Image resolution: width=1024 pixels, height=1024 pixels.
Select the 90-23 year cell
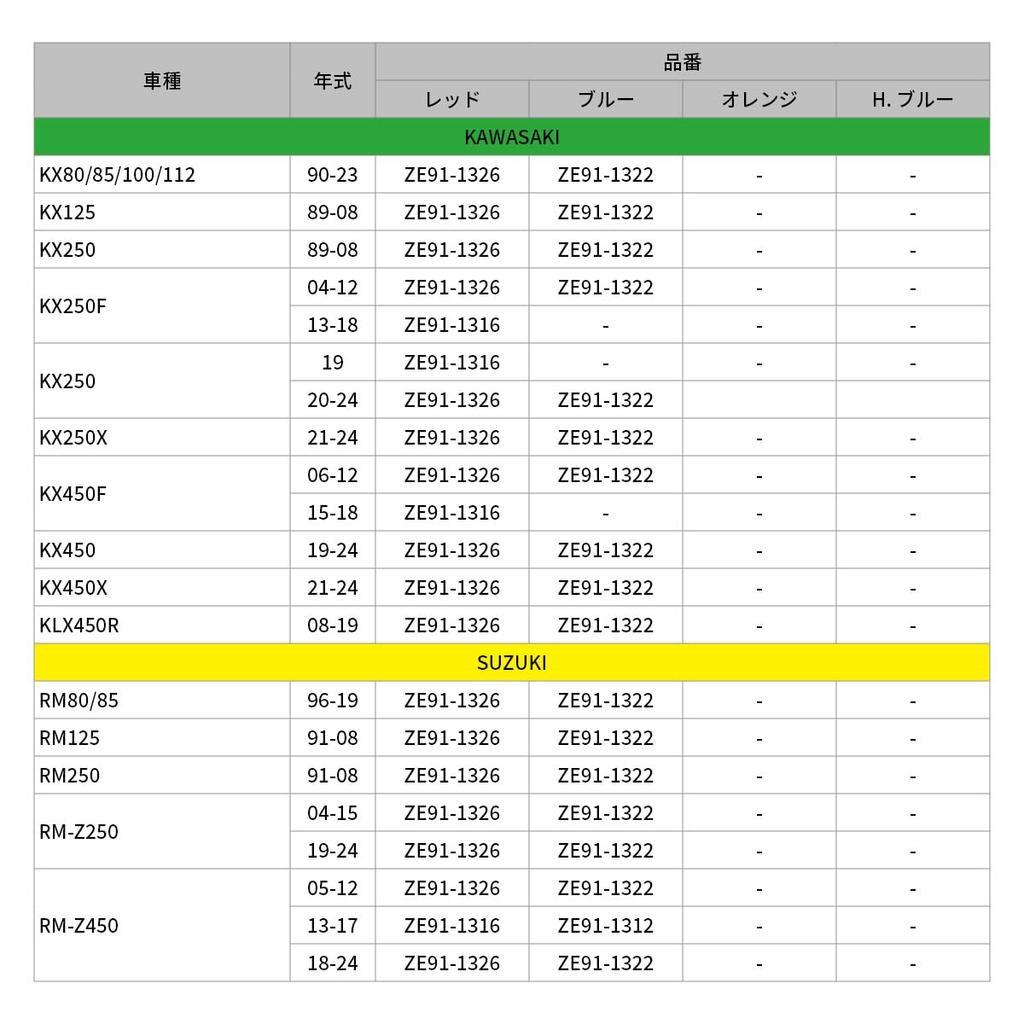[x=333, y=175]
